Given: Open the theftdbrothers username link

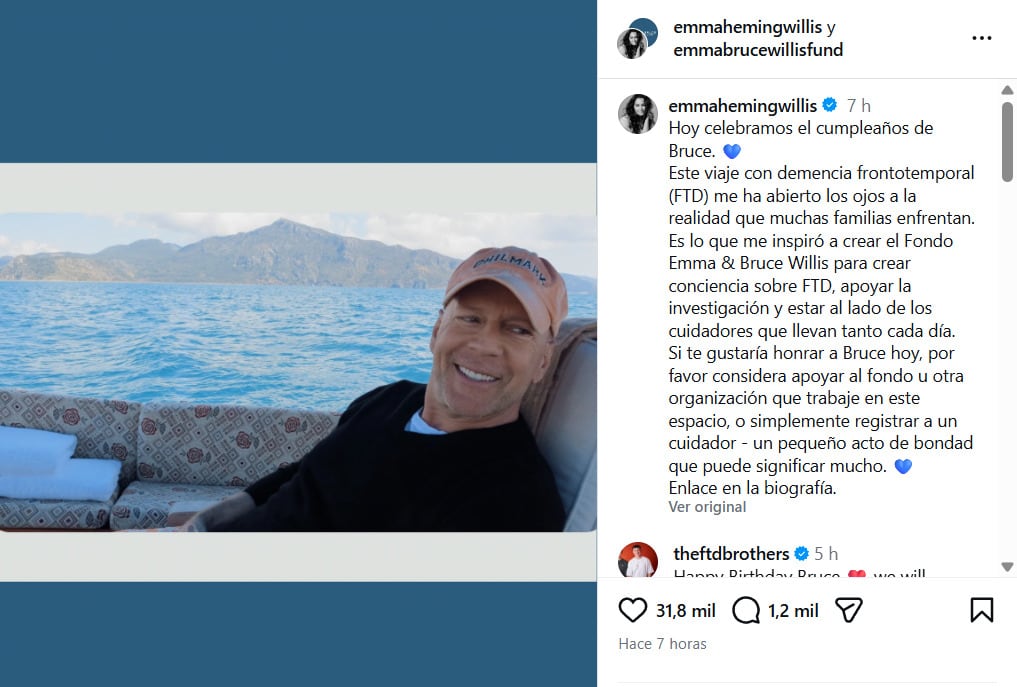Looking at the screenshot, I should (732, 551).
